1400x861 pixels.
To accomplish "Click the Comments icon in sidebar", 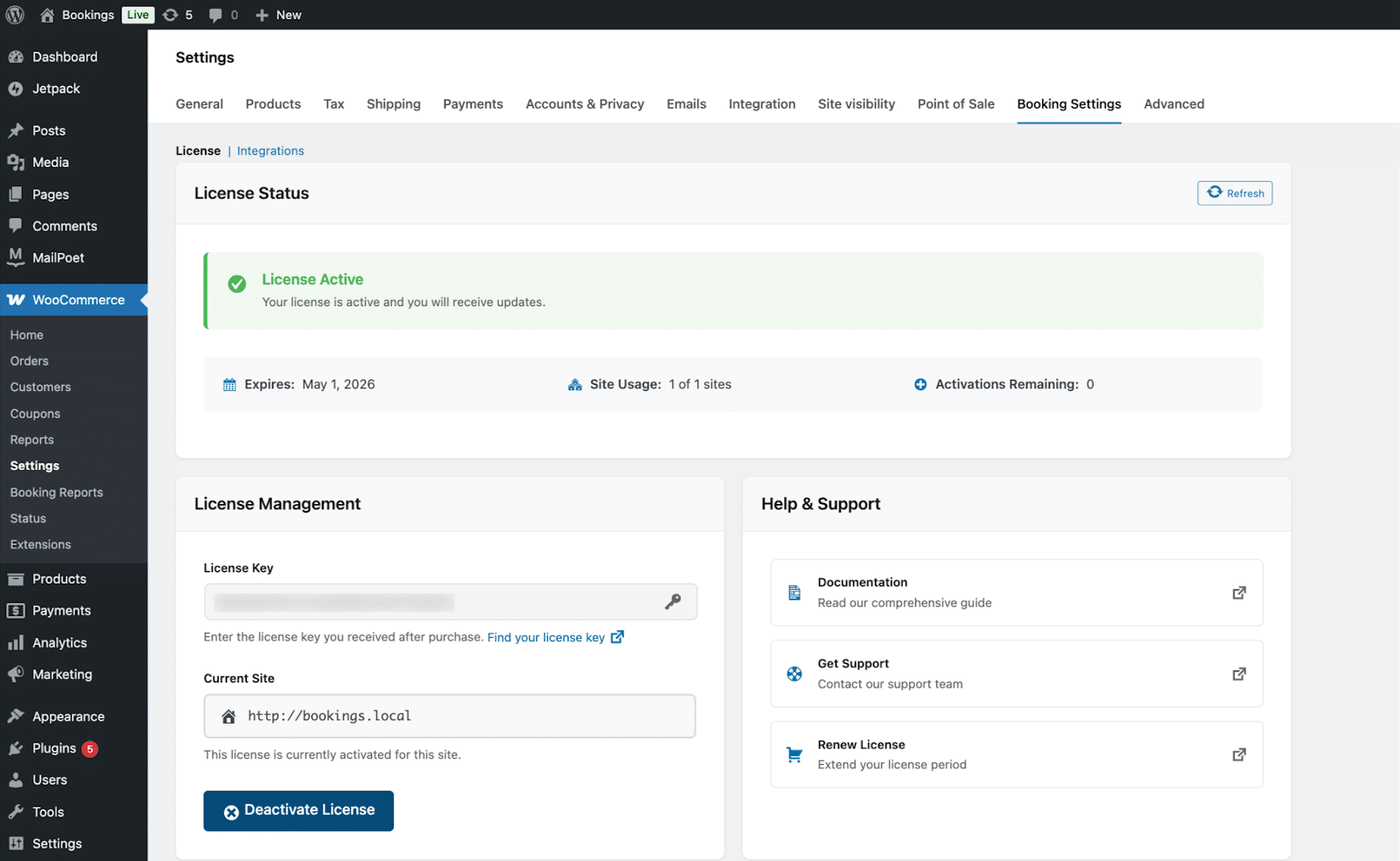I will point(16,226).
